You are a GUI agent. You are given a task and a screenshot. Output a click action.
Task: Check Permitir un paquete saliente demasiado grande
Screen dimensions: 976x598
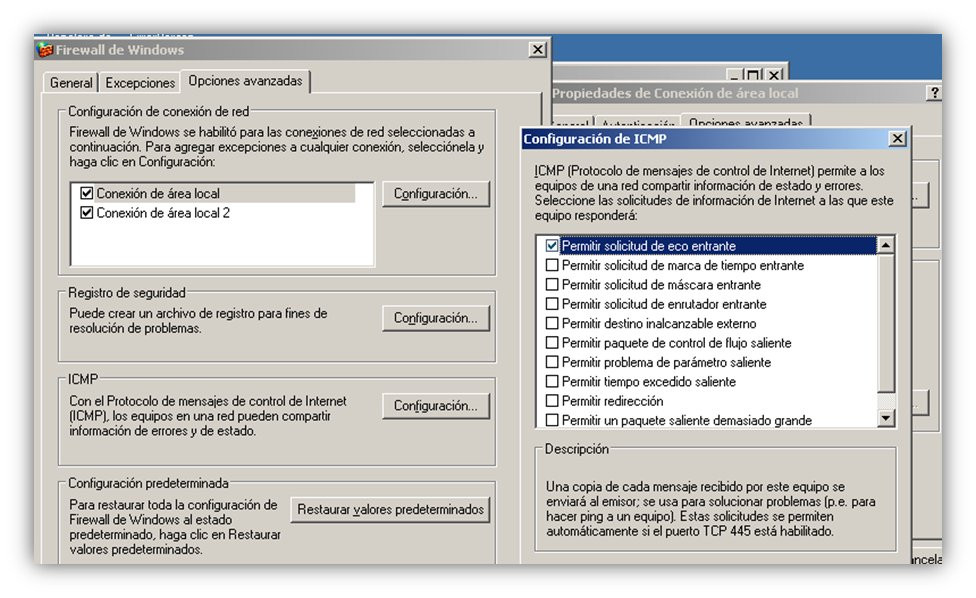click(x=551, y=420)
